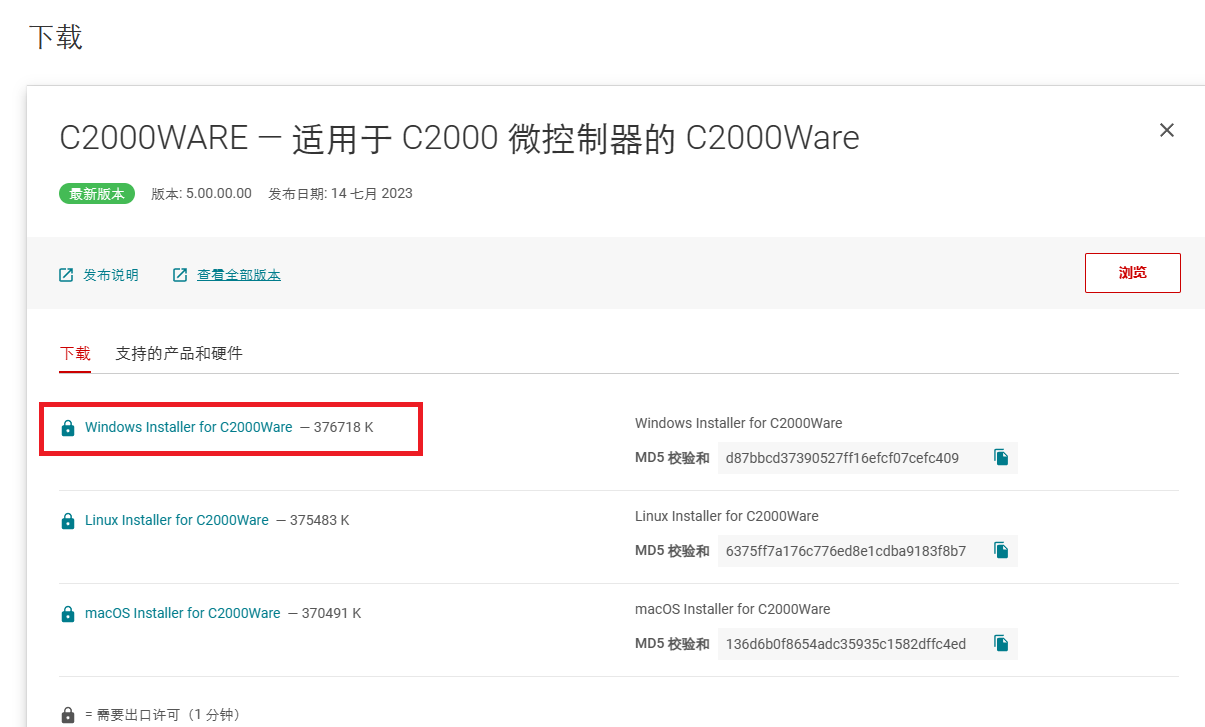The height and width of the screenshot is (727, 1205).
Task: Click the lock icon in the export approval legend
Action: 67,715
